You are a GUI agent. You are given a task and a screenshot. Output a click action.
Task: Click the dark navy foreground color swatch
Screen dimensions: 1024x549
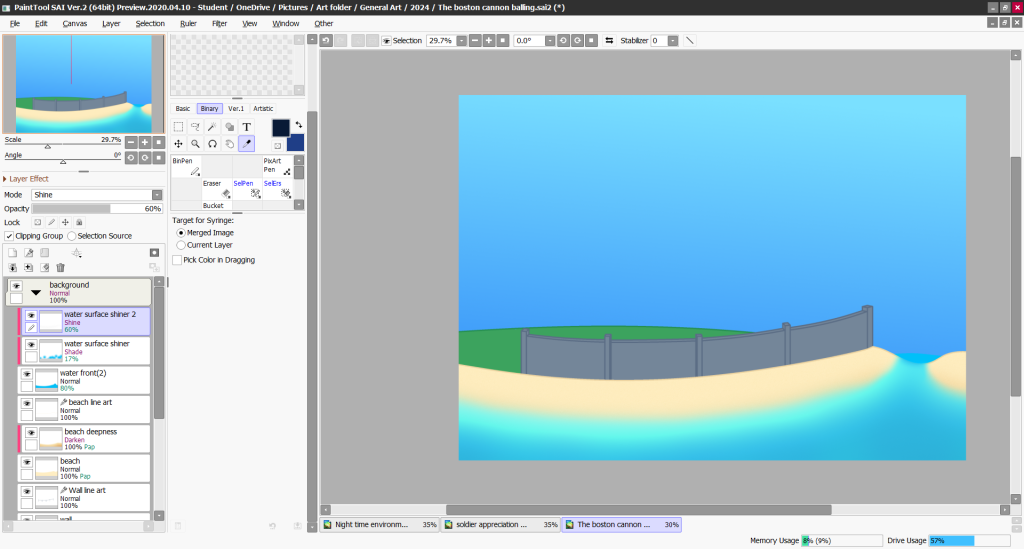pyautogui.click(x=280, y=127)
